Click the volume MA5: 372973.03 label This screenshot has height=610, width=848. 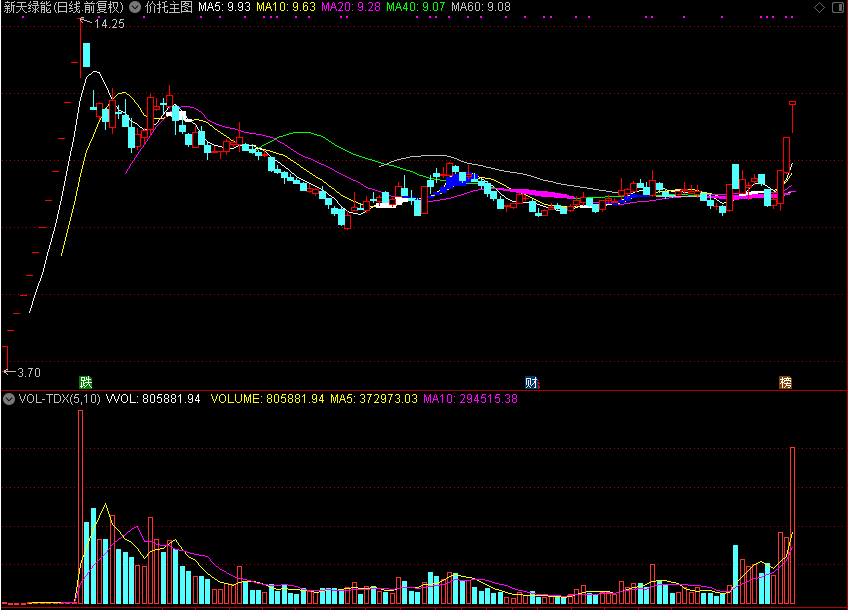tap(374, 399)
